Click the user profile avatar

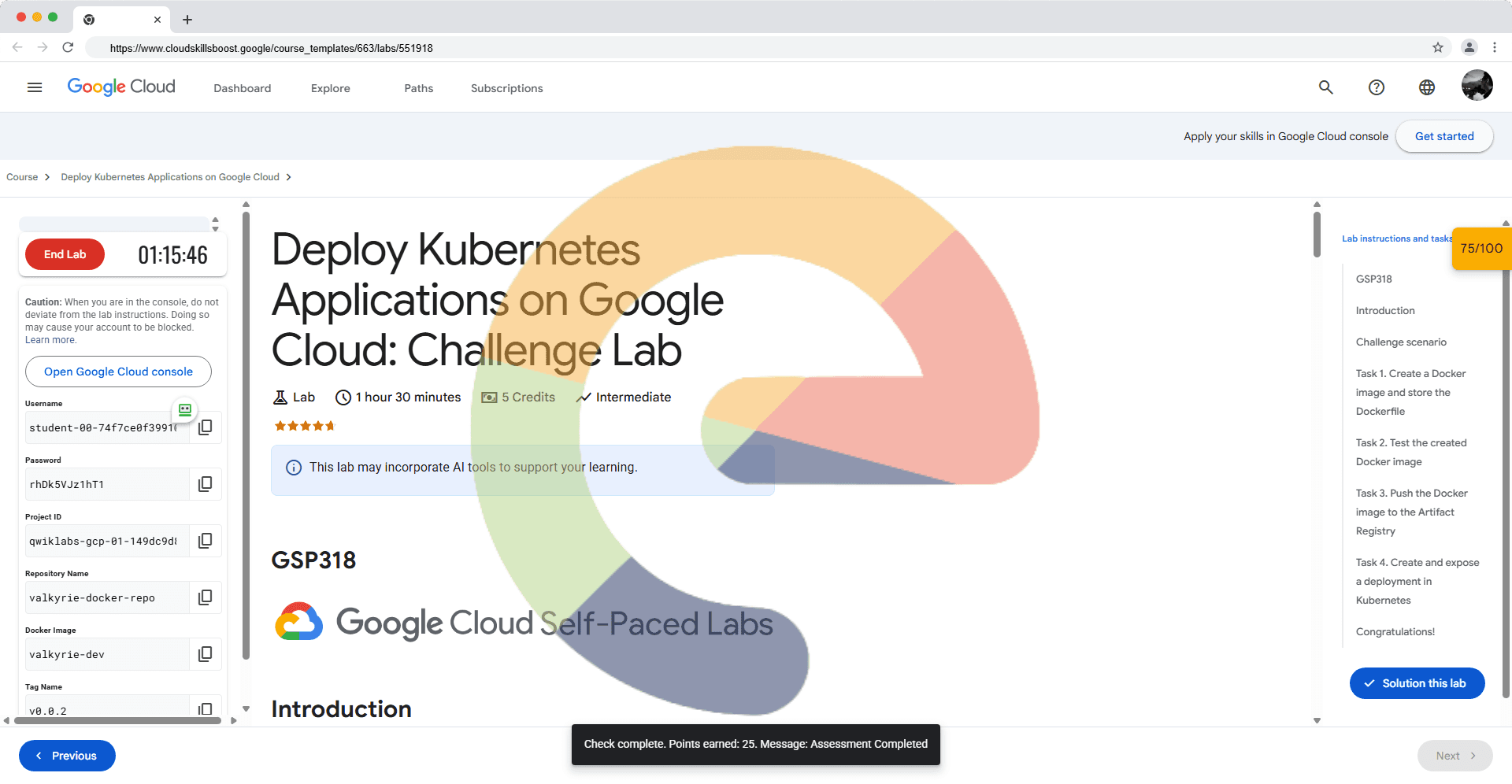point(1477,86)
